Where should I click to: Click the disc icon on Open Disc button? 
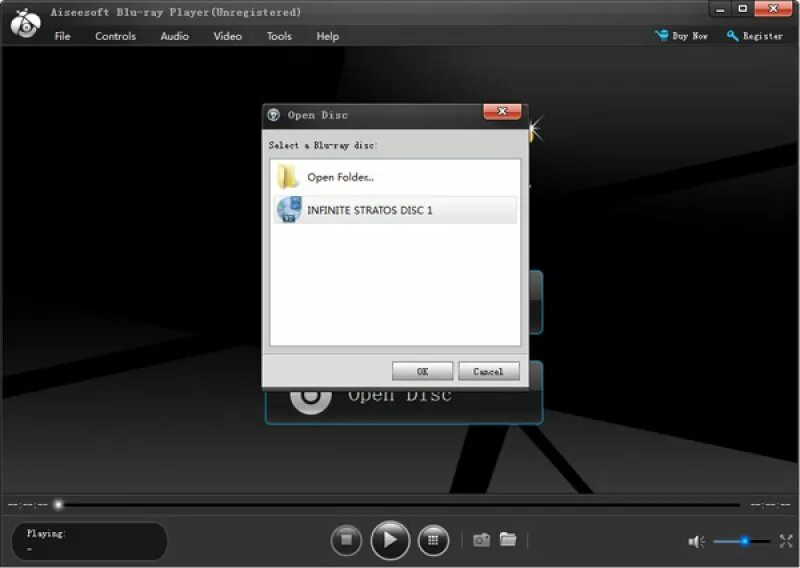[311, 401]
